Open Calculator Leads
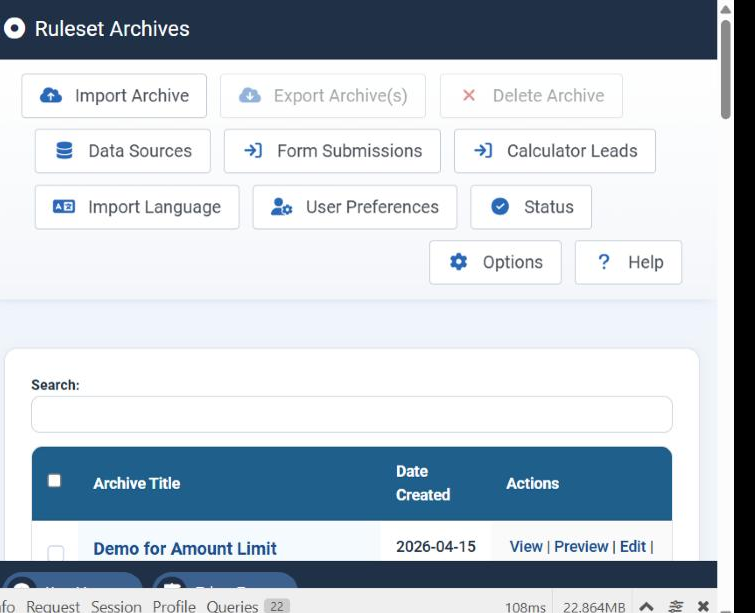The width and height of the screenshot is (755, 613). tap(555, 151)
